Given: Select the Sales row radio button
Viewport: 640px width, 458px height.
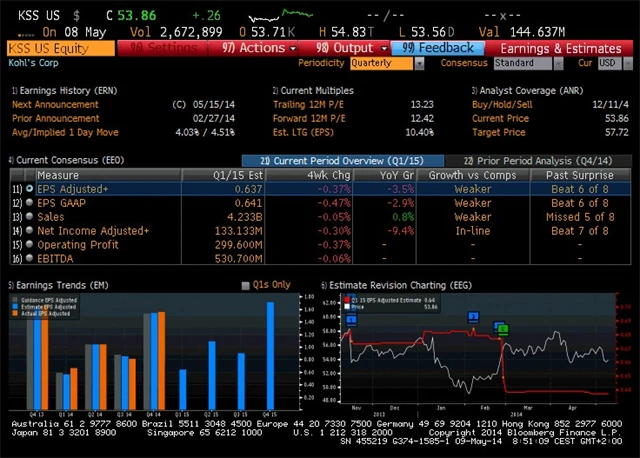Looking at the screenshot, I should (x=29, y=216).
